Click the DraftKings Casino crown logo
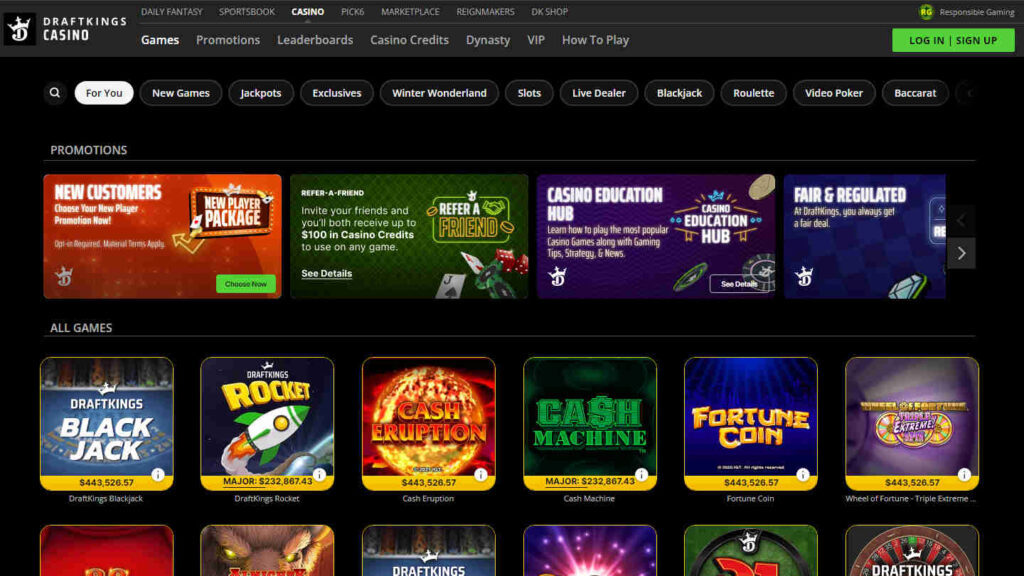This screenshot has width=1024, height=576. pos(20,29)
